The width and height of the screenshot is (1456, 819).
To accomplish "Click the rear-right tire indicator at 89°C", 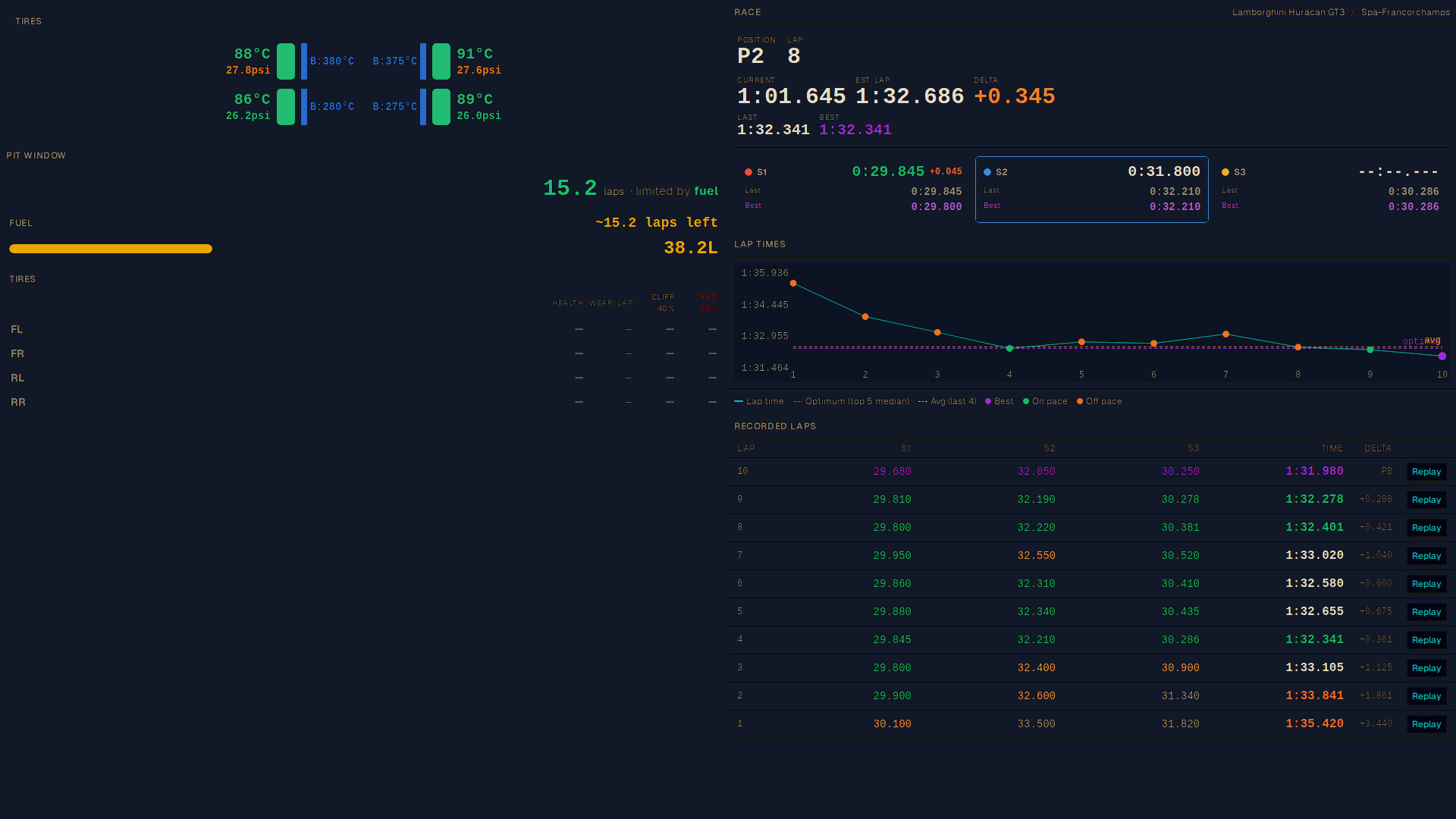I will 441,107.
